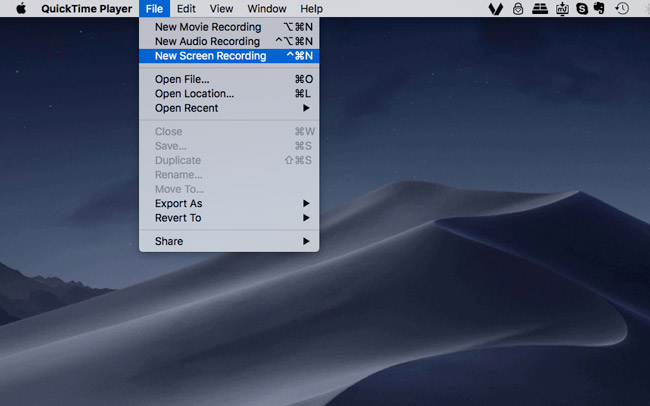
Task: Open the Edit menu
Action: pos(186,9)
